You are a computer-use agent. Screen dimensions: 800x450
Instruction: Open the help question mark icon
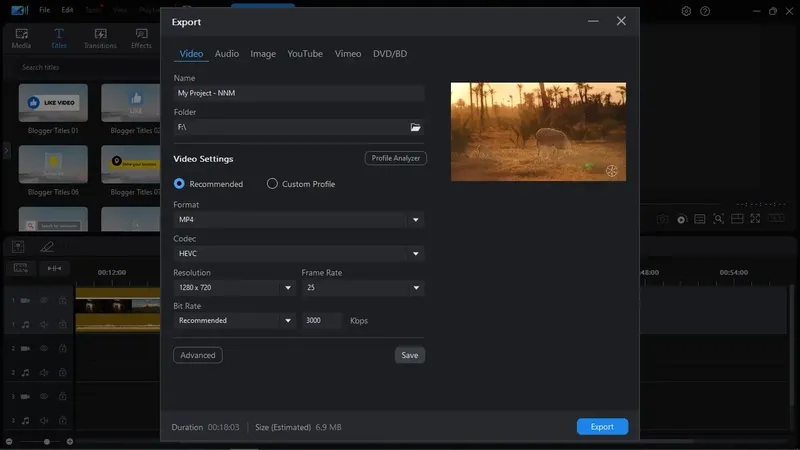705,11
